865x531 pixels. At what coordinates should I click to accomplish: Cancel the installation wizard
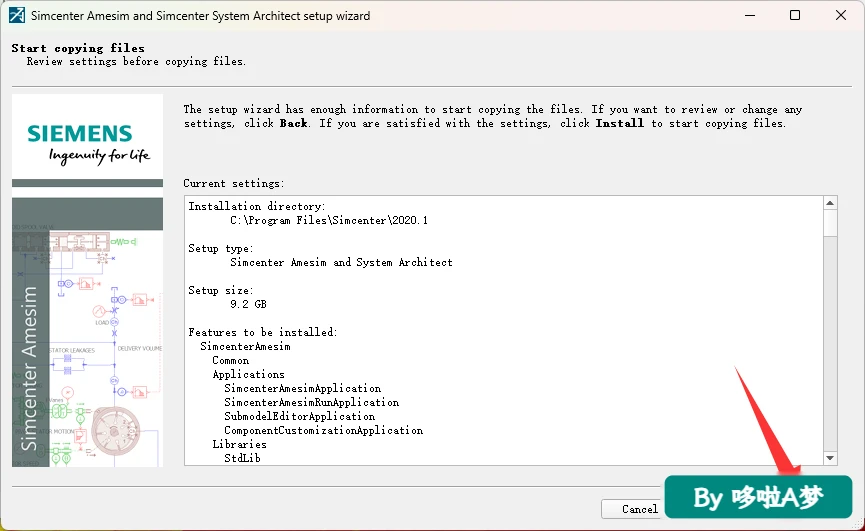(x=633, y=509)
